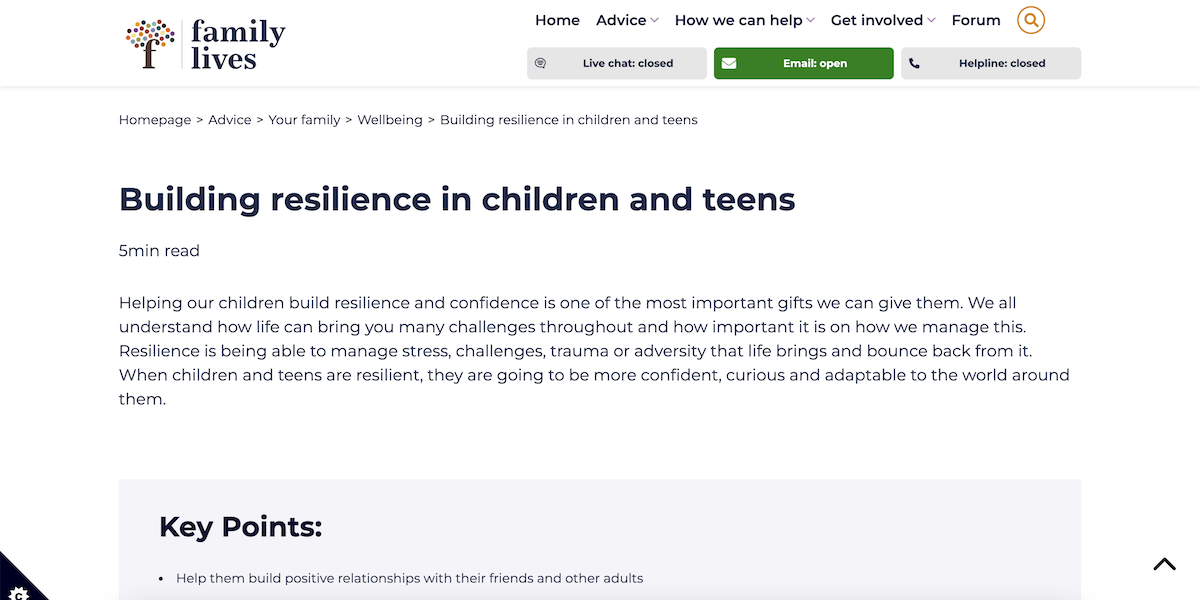
Task: Follow the Your family breadcrumb link
Action: (x=305, y=120)
